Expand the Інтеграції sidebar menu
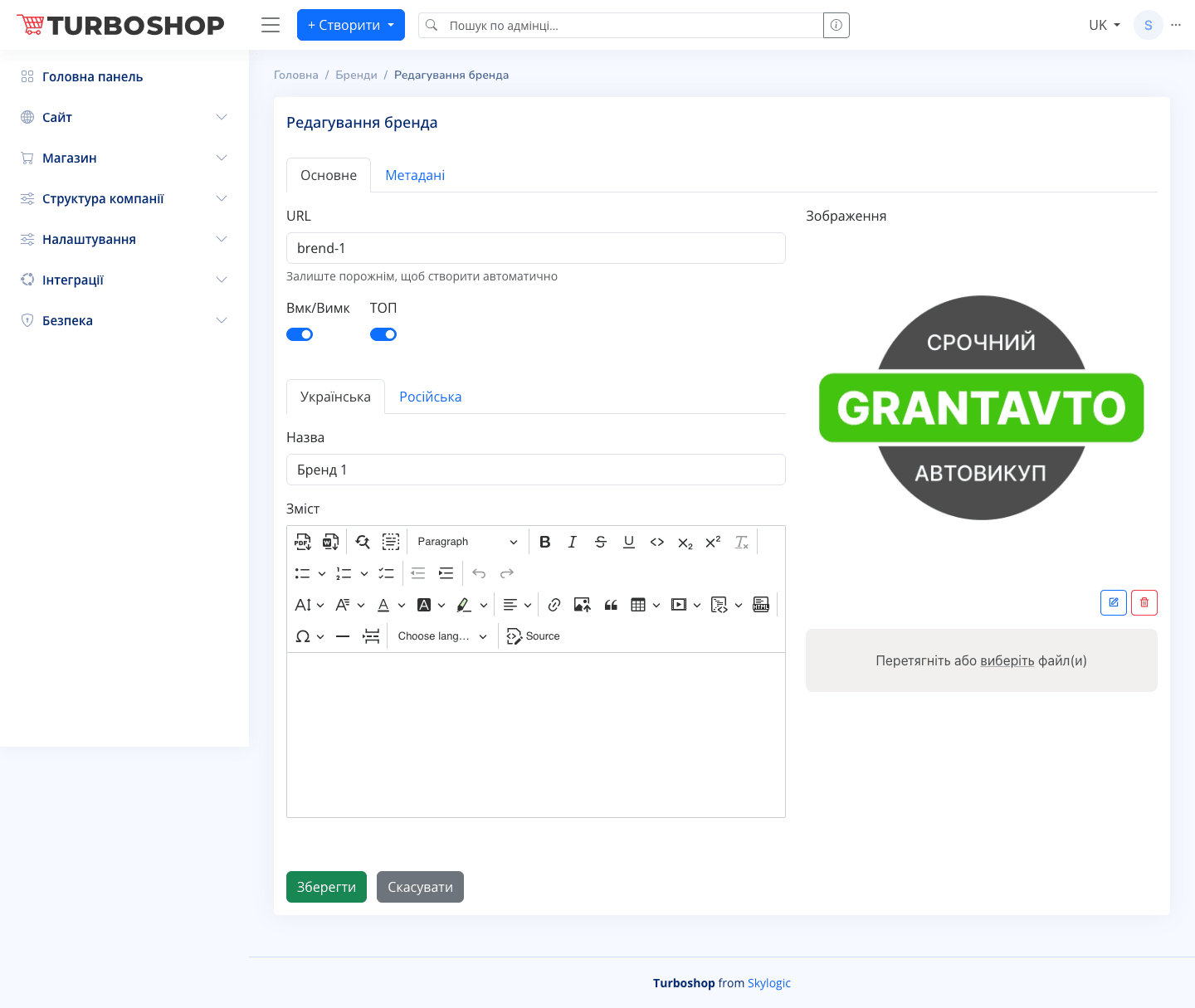The image size is (1195, 1008). pos(124,280)
